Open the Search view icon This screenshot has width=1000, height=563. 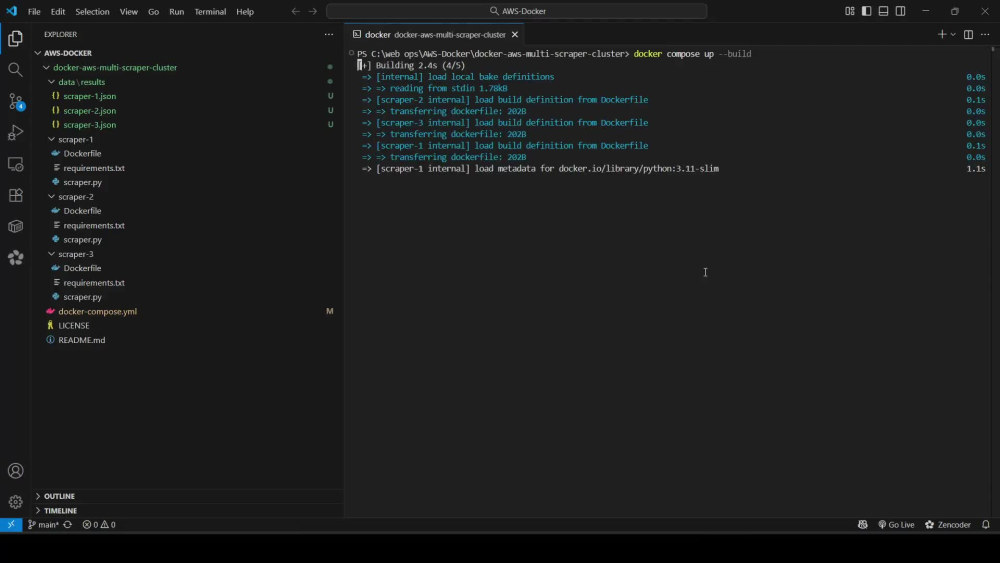point(15,69)
